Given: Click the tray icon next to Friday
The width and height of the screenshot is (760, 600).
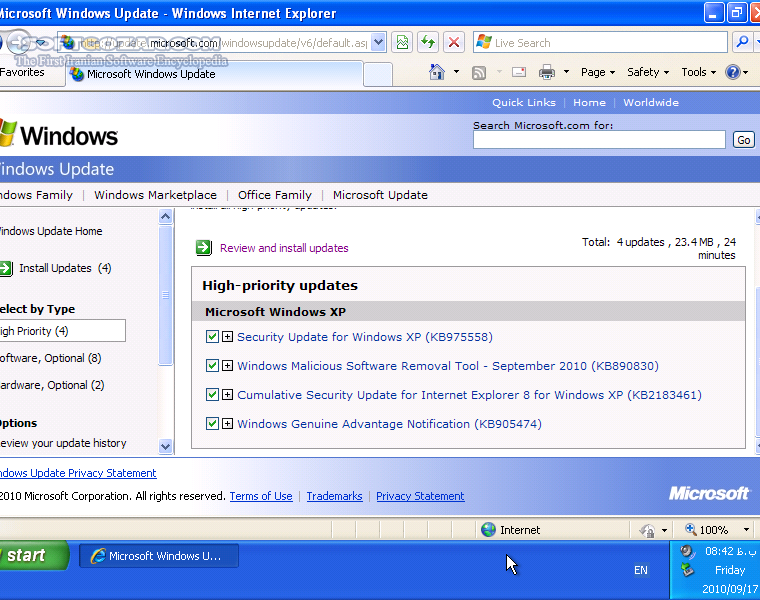Looking at the screenshot, I should (x=687, y=570).
